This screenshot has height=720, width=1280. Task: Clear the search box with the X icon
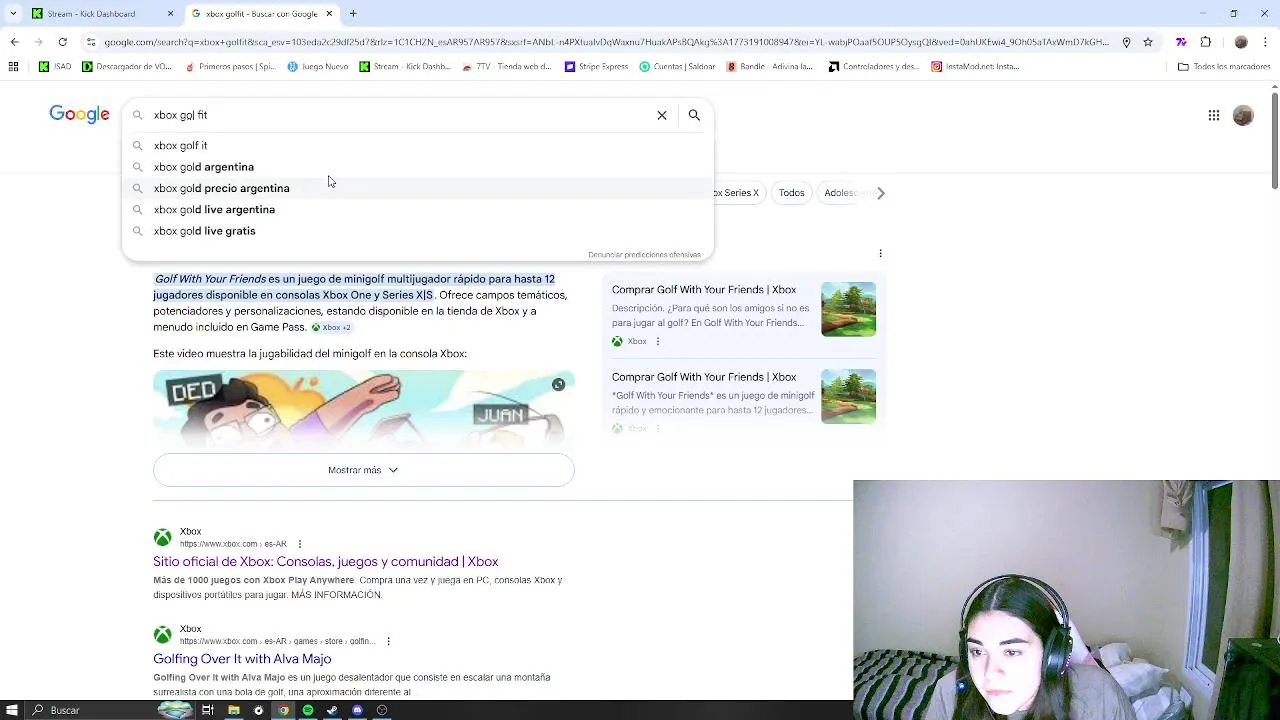coord(662,115)
